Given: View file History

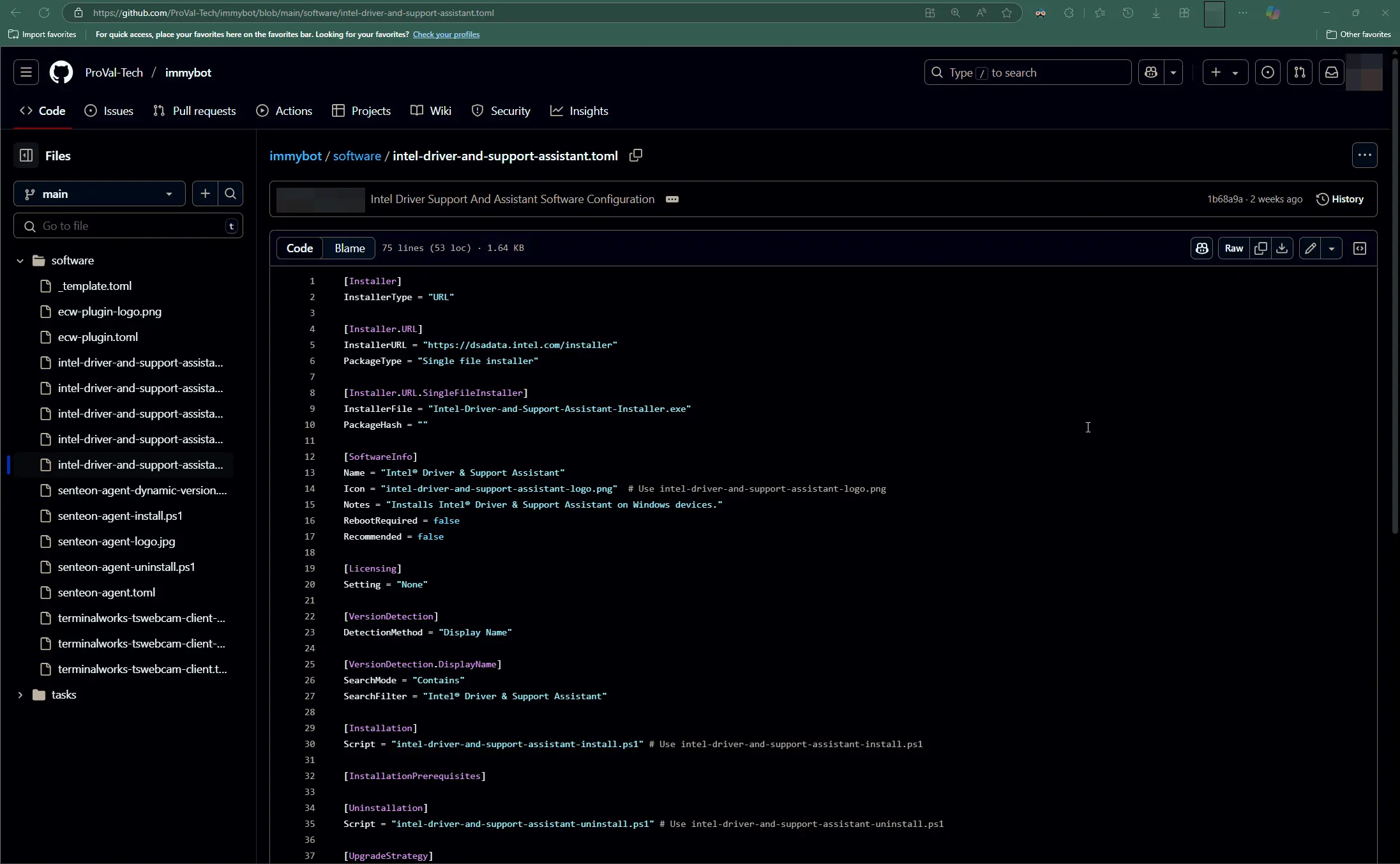Looking at the screenshot, I should pyautogui.click(x=1340, y=199).
